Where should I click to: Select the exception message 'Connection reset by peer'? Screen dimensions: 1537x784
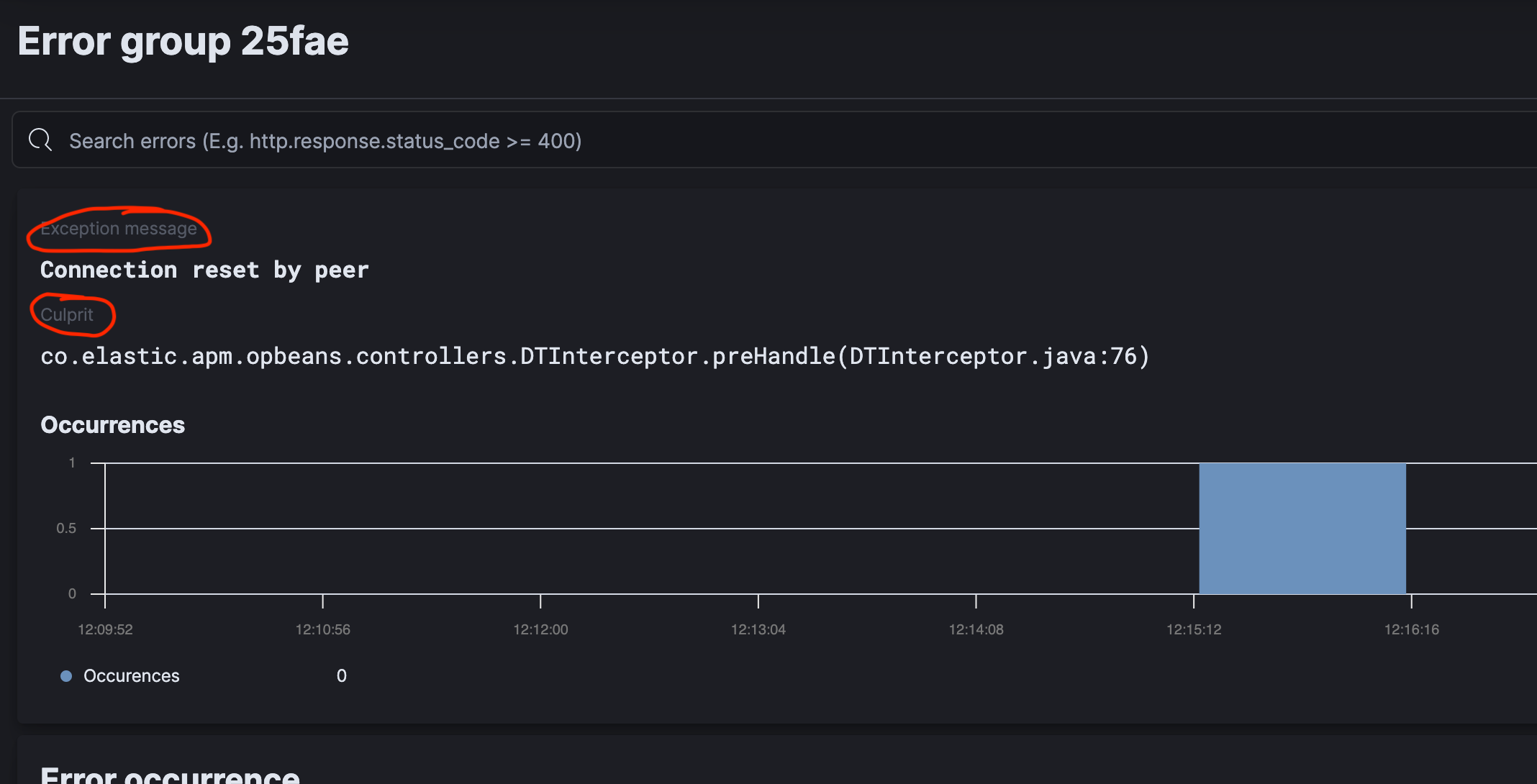[204, 270]
